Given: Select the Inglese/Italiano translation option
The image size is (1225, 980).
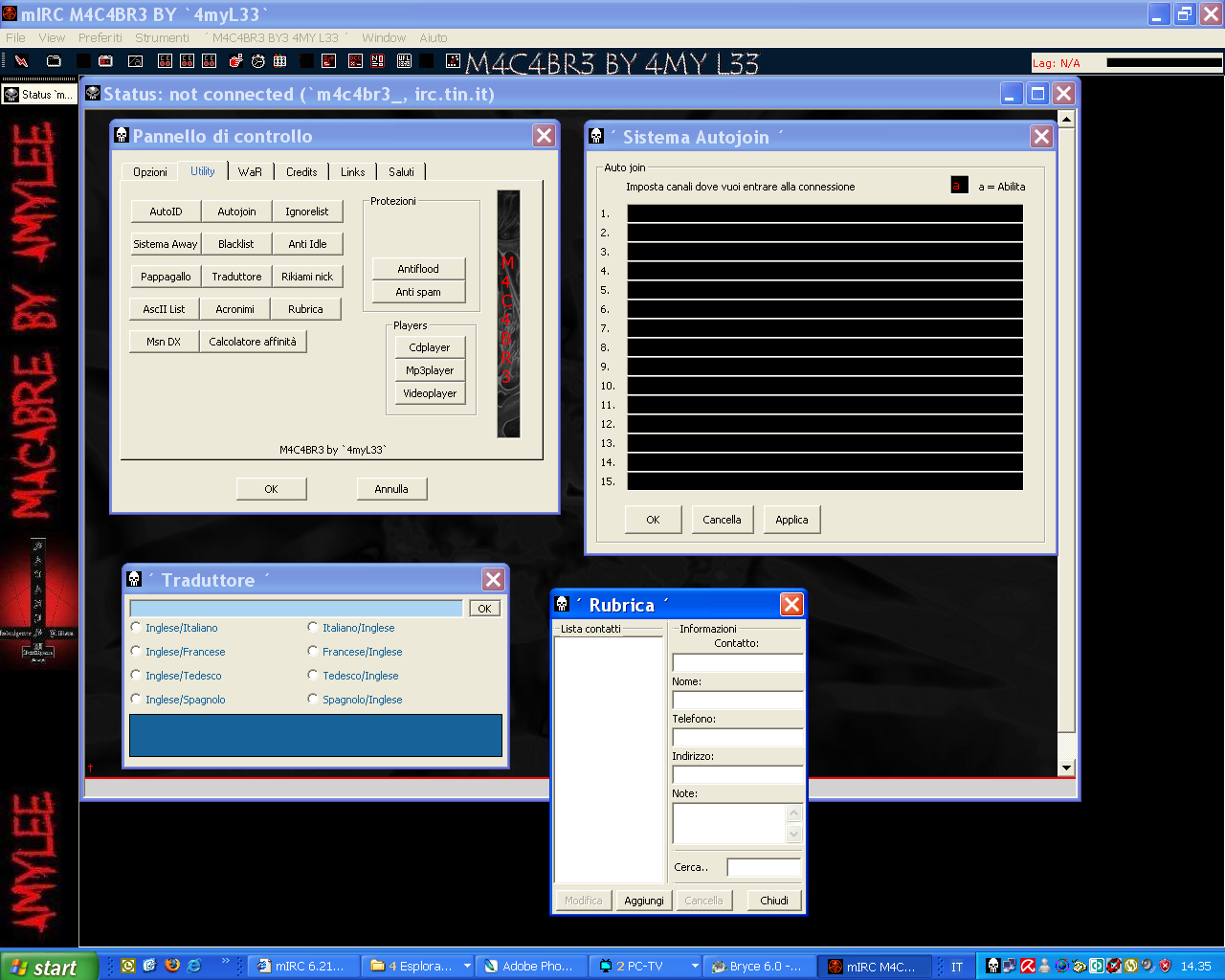Looking at the screenshot, I should click(136, 628).
